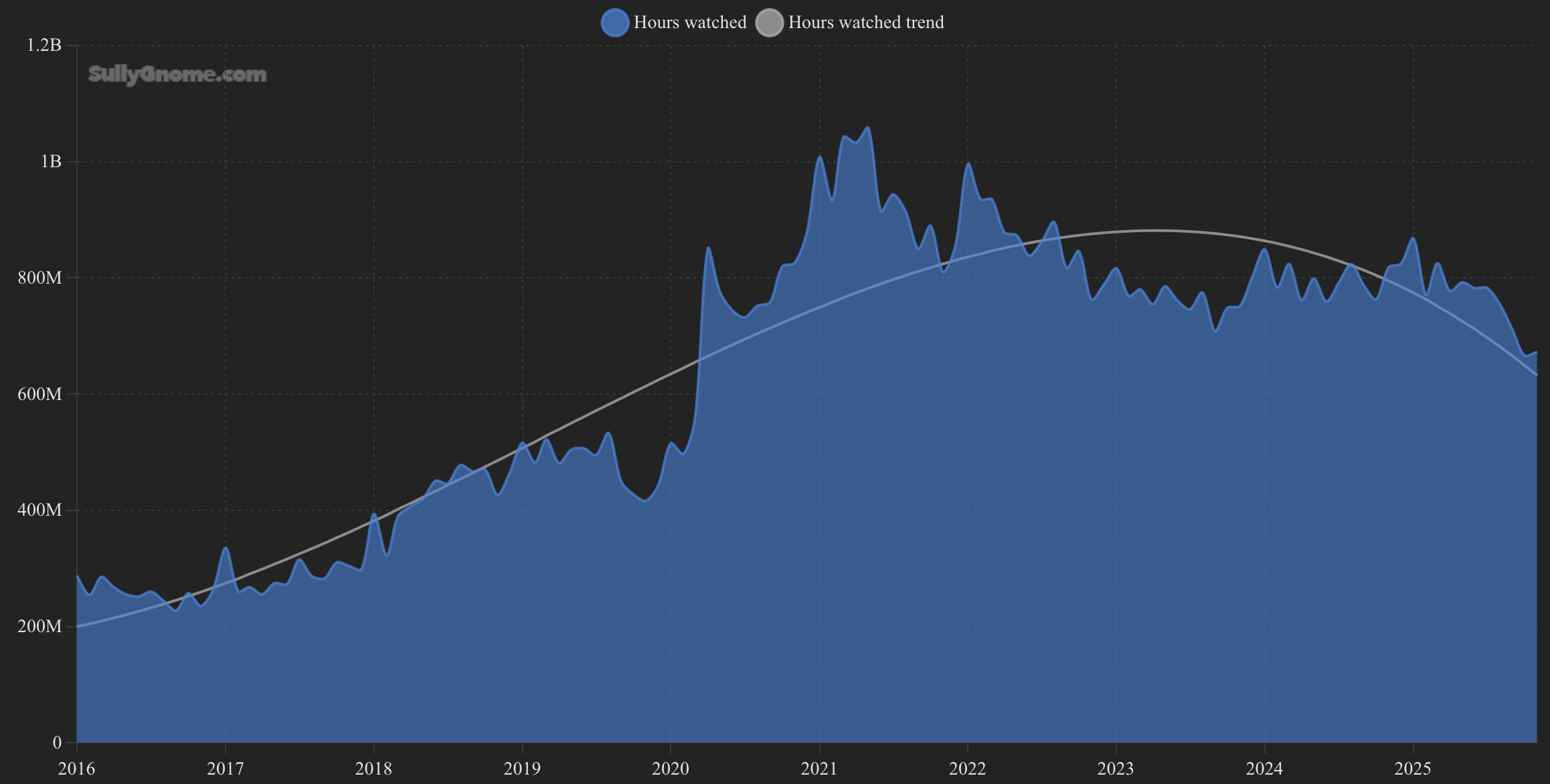Click the 2023 x-axis label

[1116, 769]
